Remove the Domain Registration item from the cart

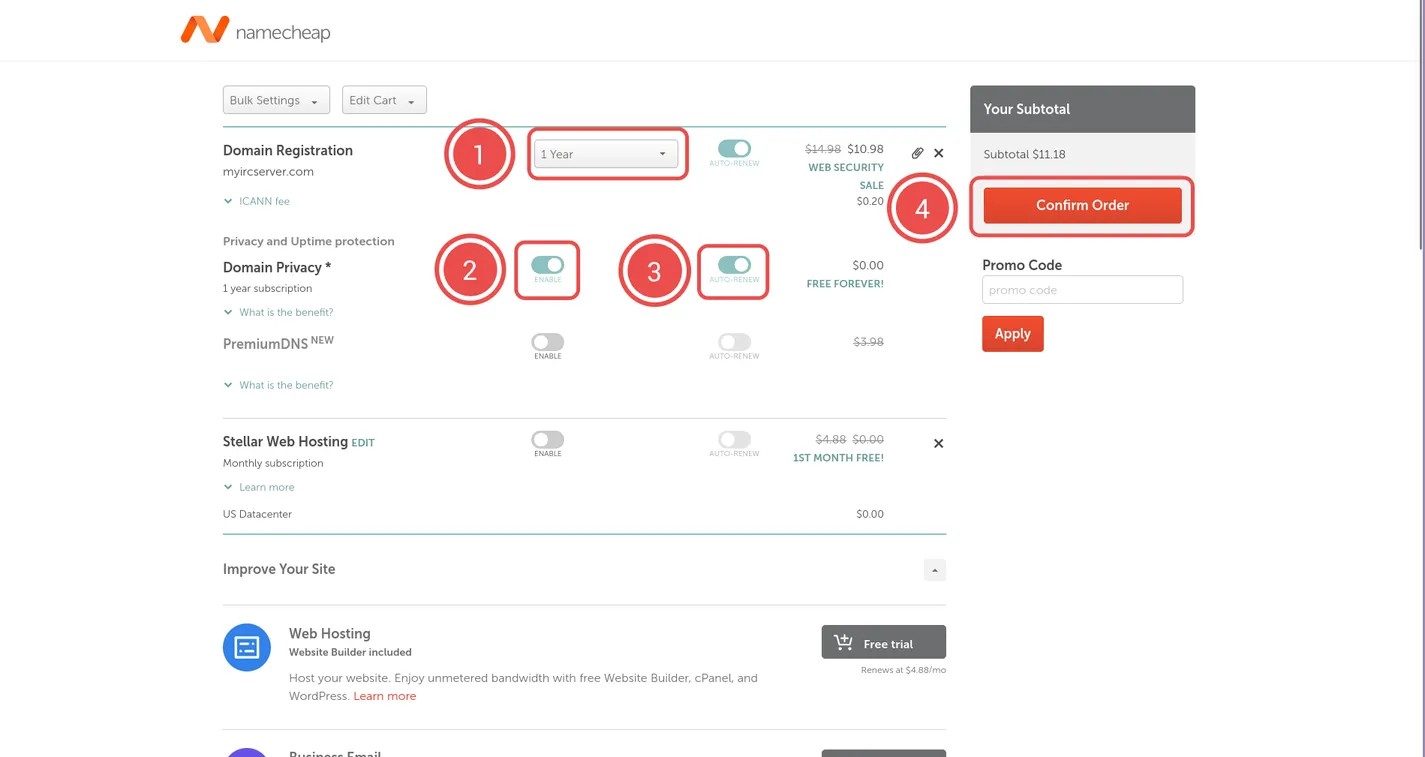tap(938, 153)
